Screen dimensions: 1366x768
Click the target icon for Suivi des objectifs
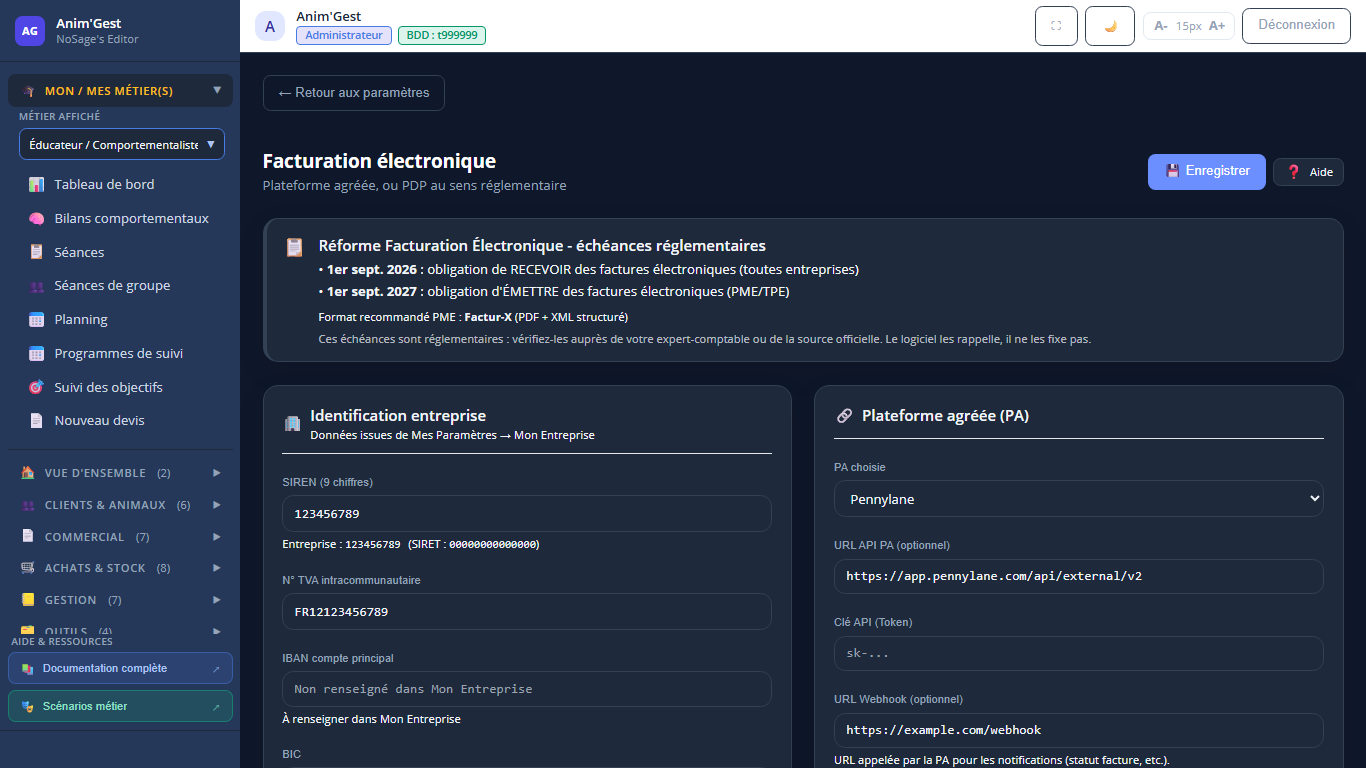(36, 387)
